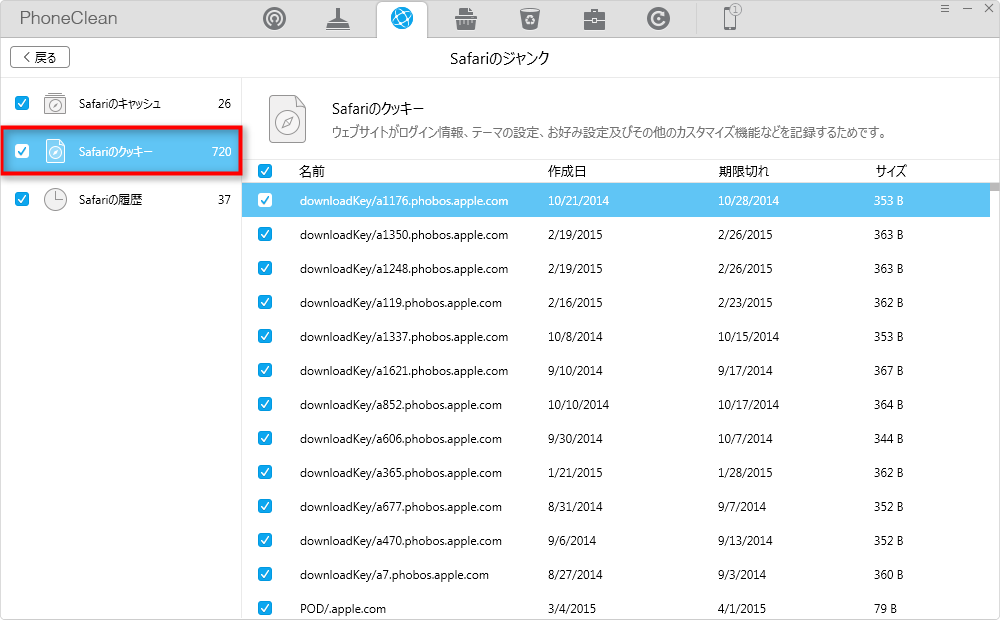Select downloadKey/a606.phobos.apple.com cookie name
This screenshot has height=620, width=1000.
pyautogui.click(x=401, y=439)
